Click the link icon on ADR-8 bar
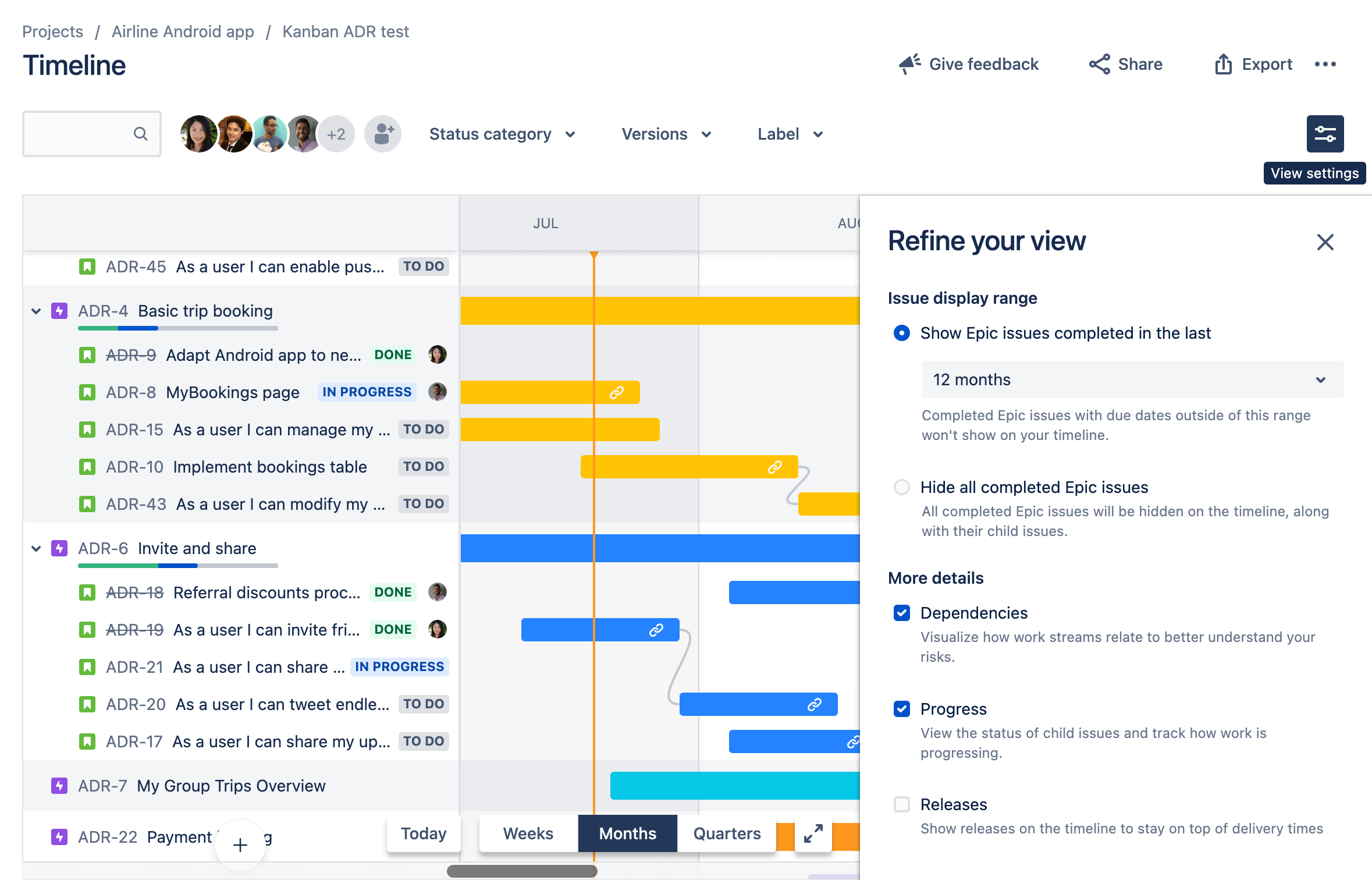Screen dimensions: 1372x880 click(615, 391)
